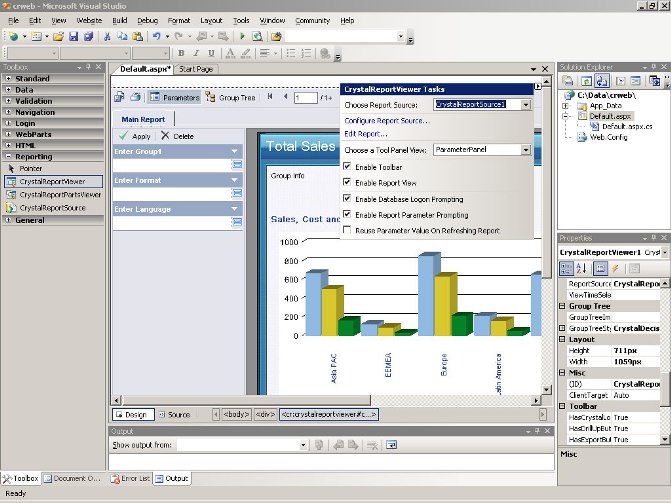Image resolution: width=671 pixels, height=503 pixels.
Task: Open Choose a Tool Panel View dropdown
Action: click(x=526, y=149)
